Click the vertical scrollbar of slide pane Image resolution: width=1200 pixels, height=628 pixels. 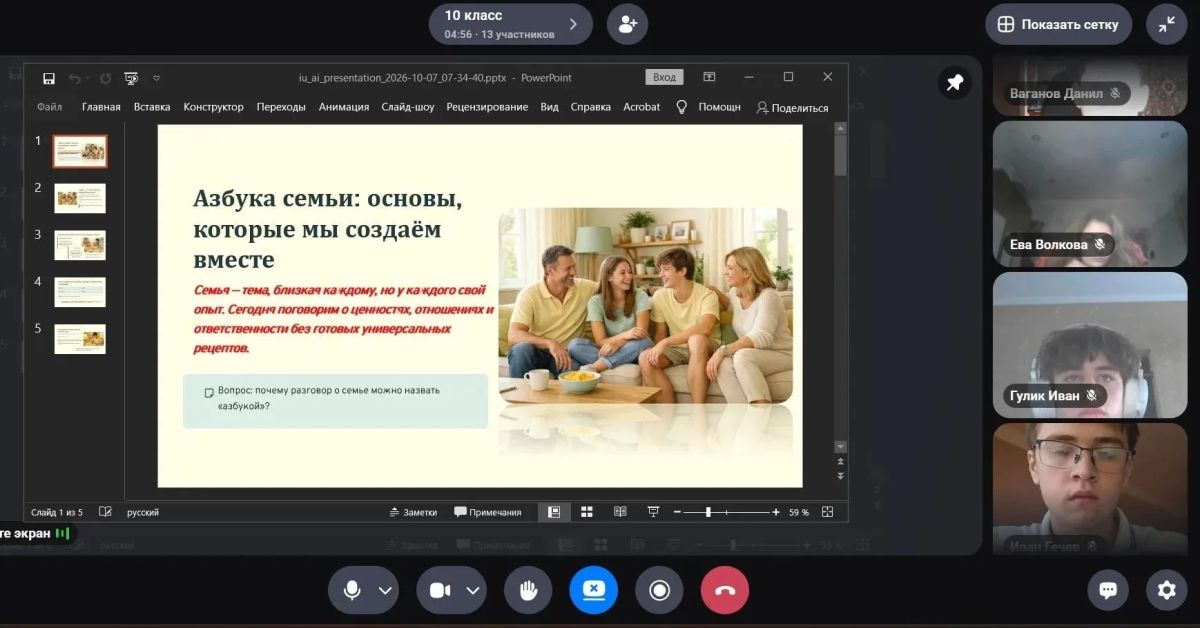840,155
